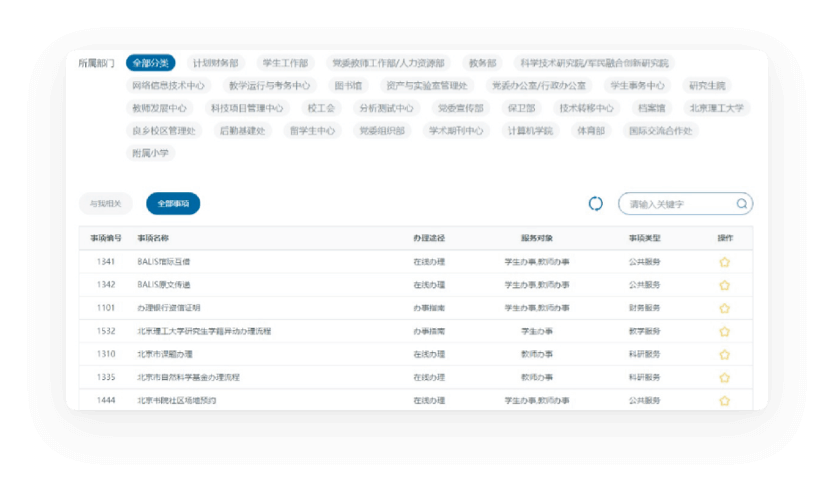This screenshot has height=492, width=834.
Task: Open the 办理银行资信证明 item
Action: (169, 308)
